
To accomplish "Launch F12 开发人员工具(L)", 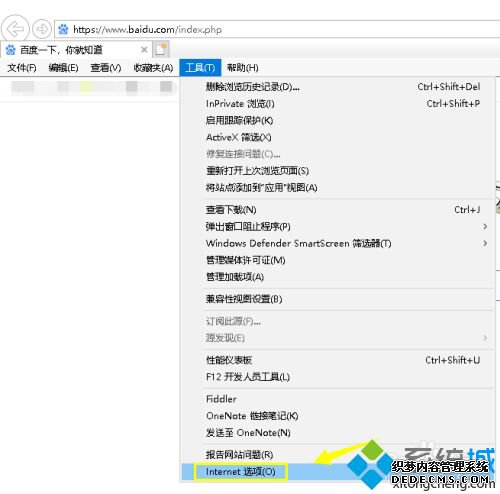I will pos(337,377).
